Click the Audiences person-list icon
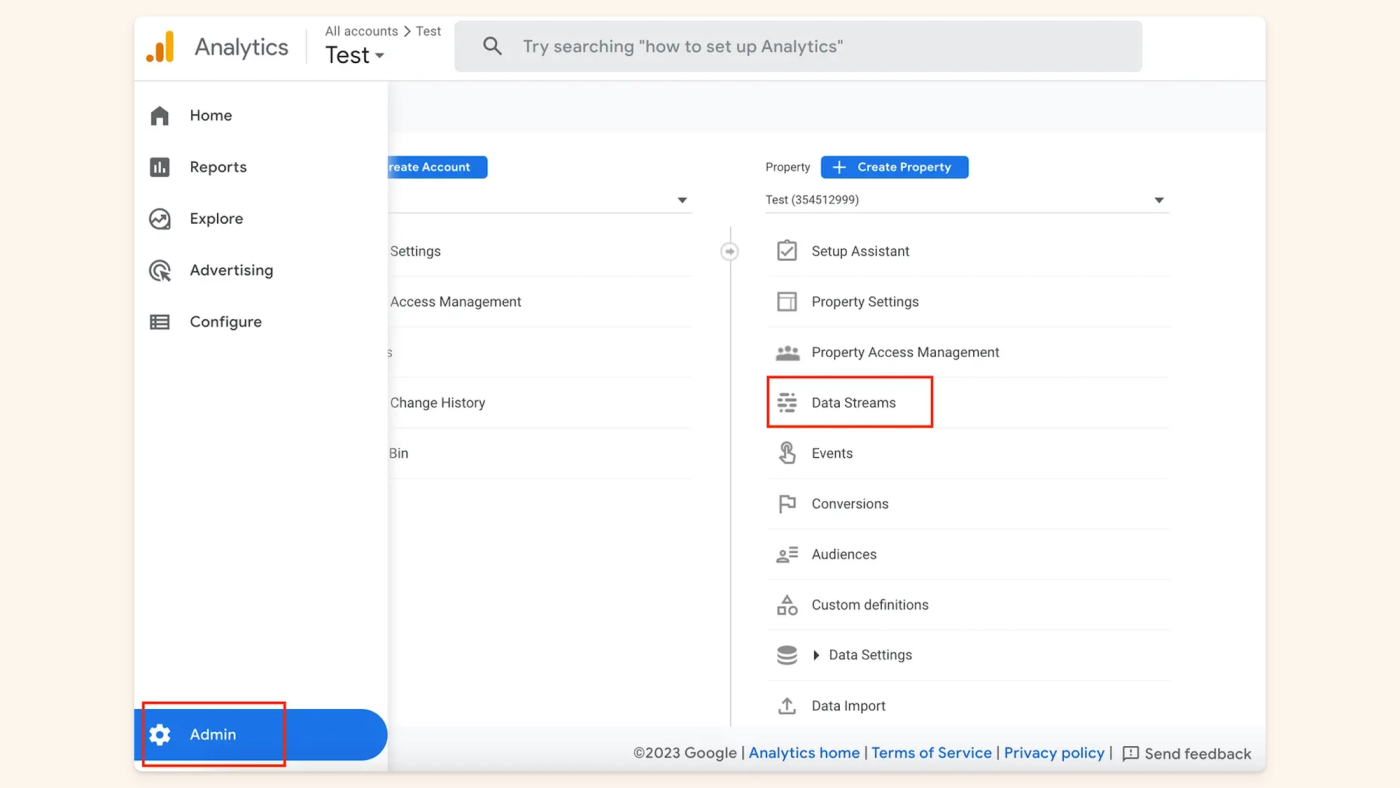This screenshot has width=1400, height=788. (787, 554)
